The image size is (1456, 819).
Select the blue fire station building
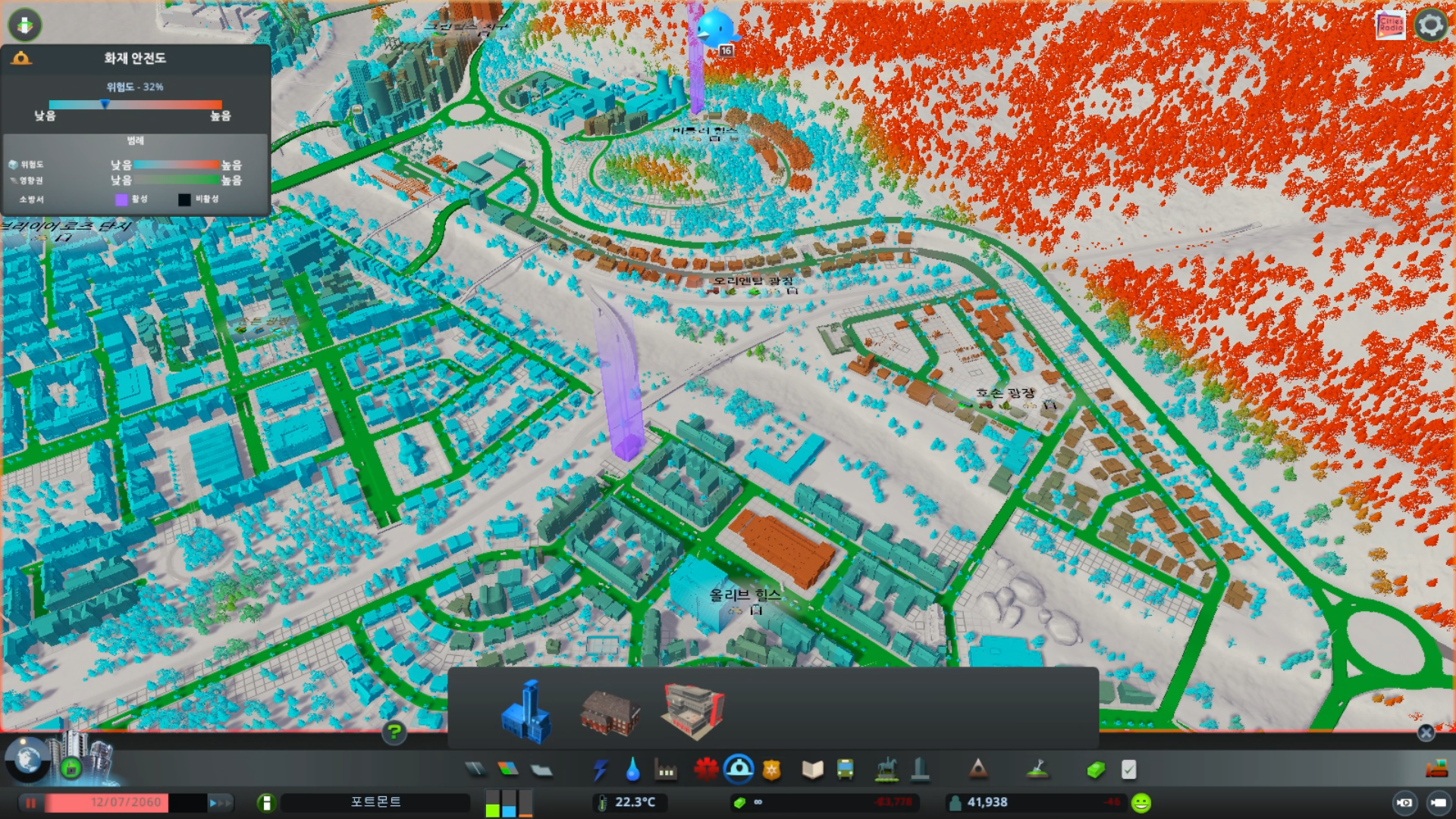coord(526,712)
